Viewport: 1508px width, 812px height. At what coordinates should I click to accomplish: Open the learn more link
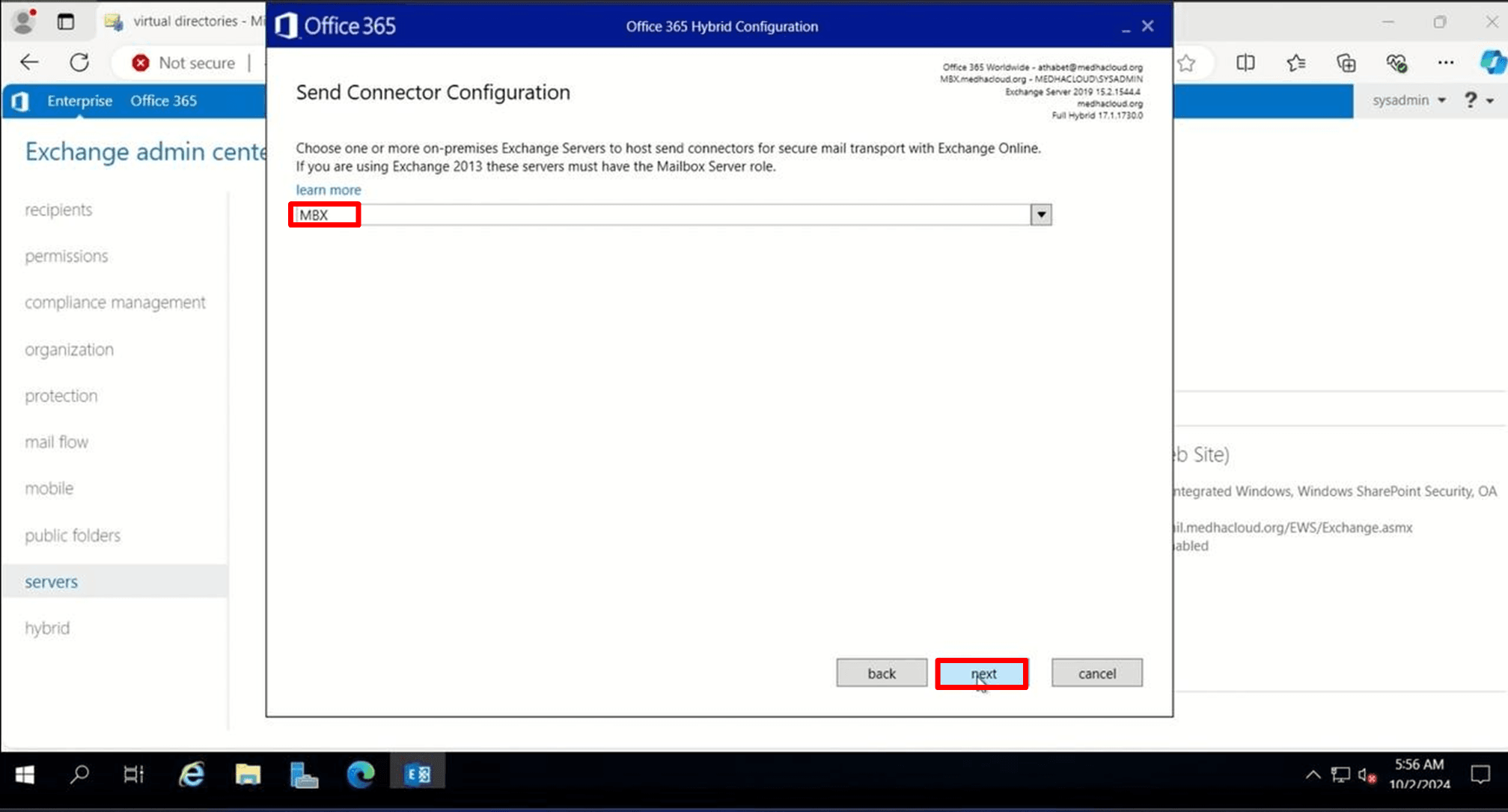click(328, 190)
